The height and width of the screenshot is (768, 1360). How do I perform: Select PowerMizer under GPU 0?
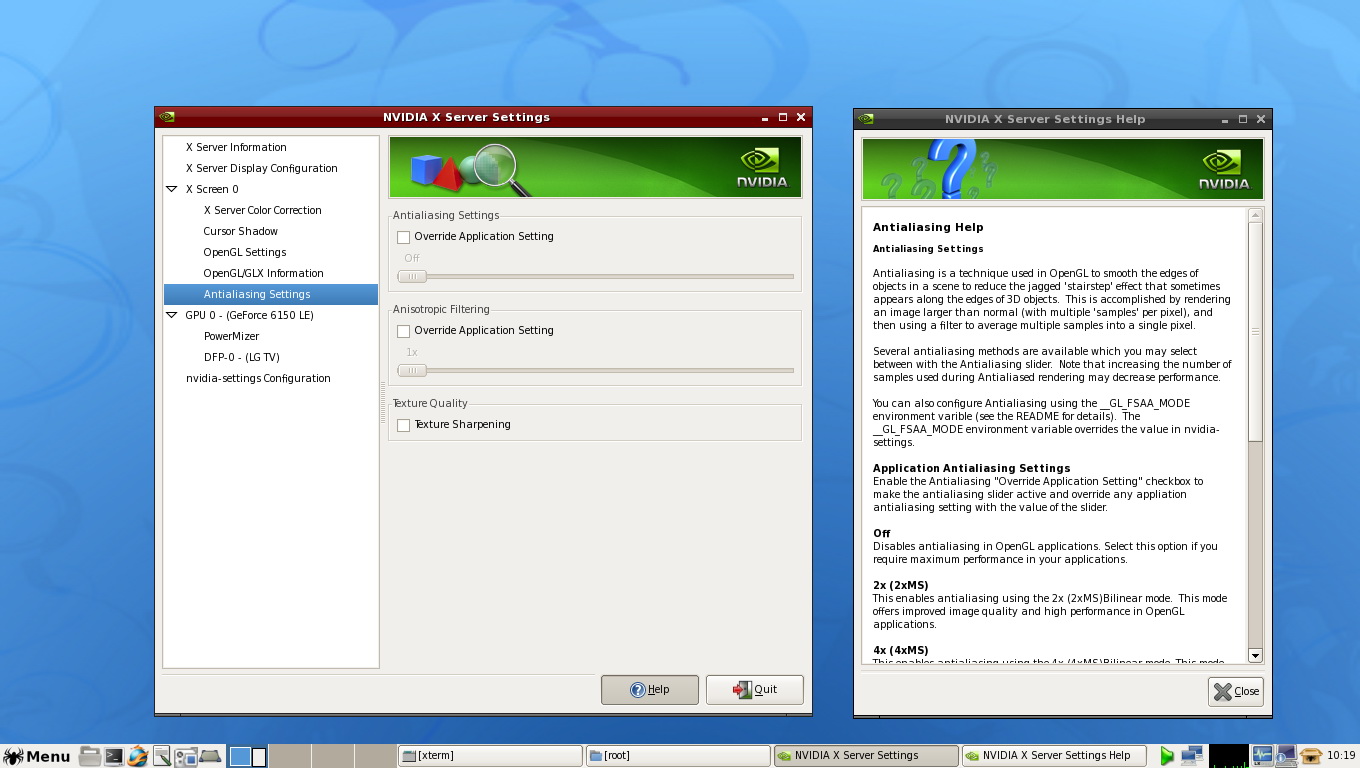(x=231, y=336)
